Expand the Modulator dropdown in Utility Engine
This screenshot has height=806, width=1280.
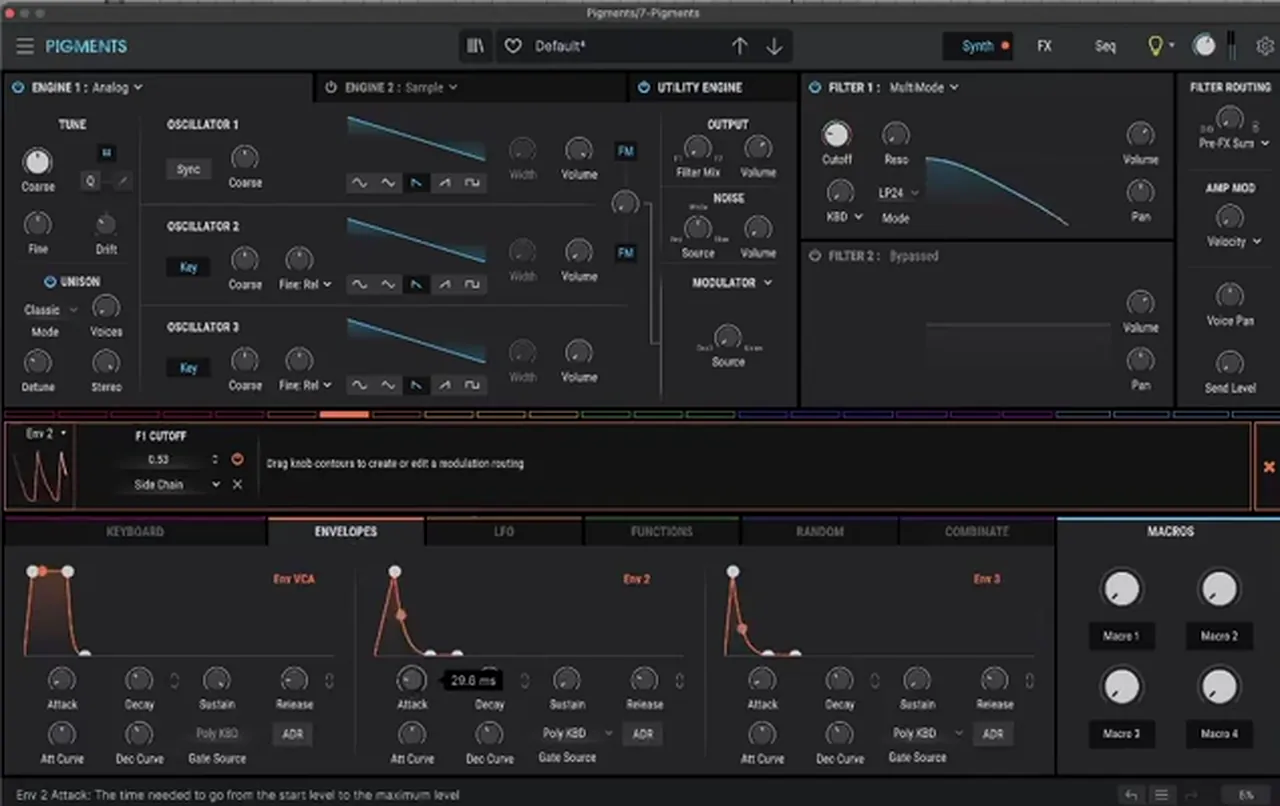pos(733,283)
